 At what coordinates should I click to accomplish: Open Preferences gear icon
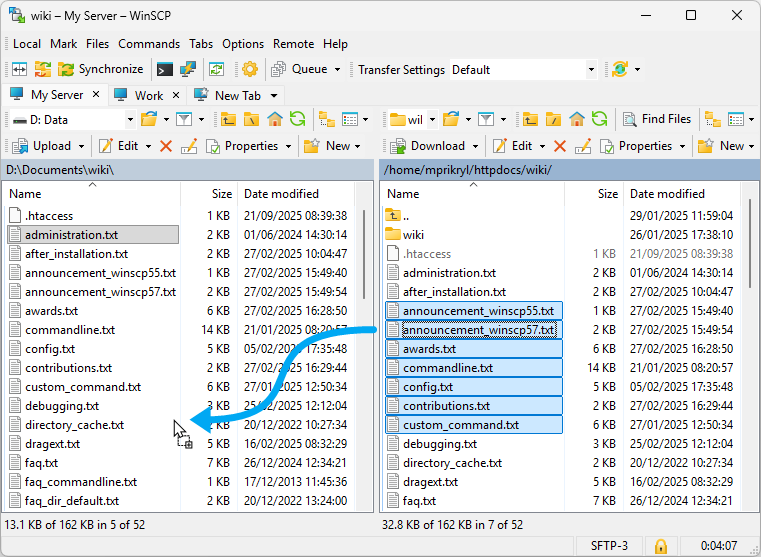pyautogui.click(x=250, y=69)
